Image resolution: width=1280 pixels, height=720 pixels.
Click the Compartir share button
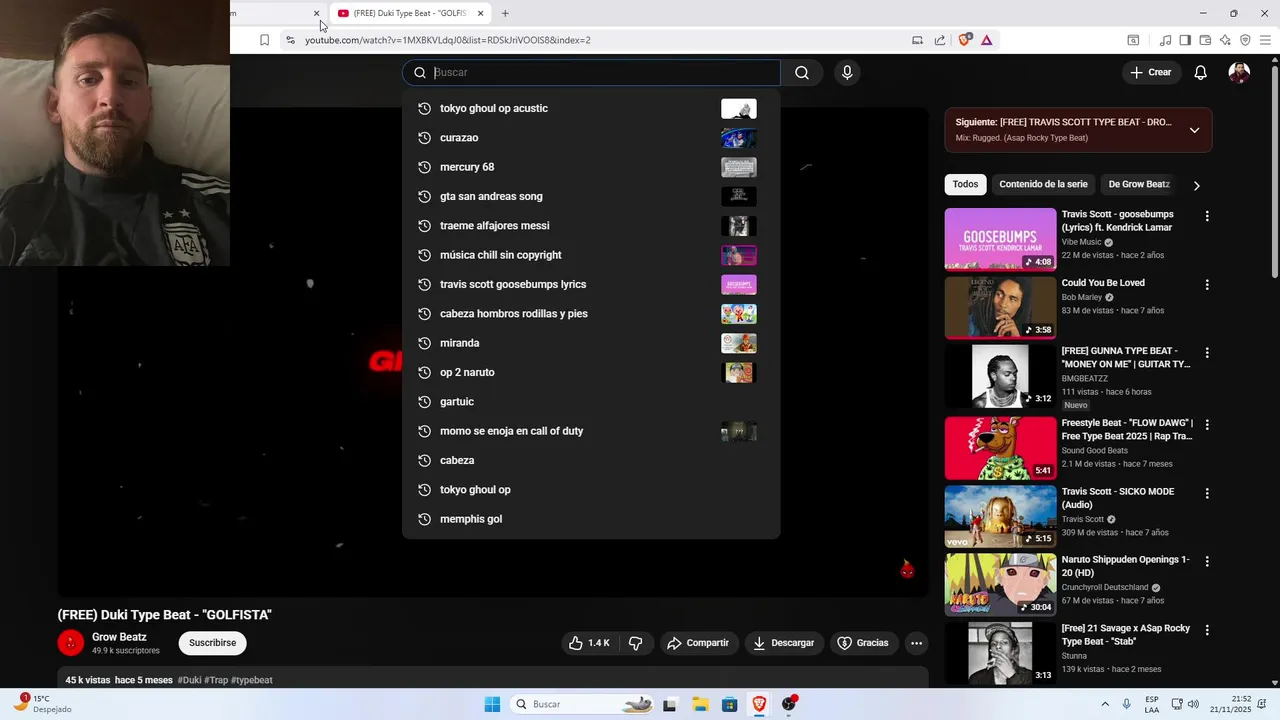point(698,643)
